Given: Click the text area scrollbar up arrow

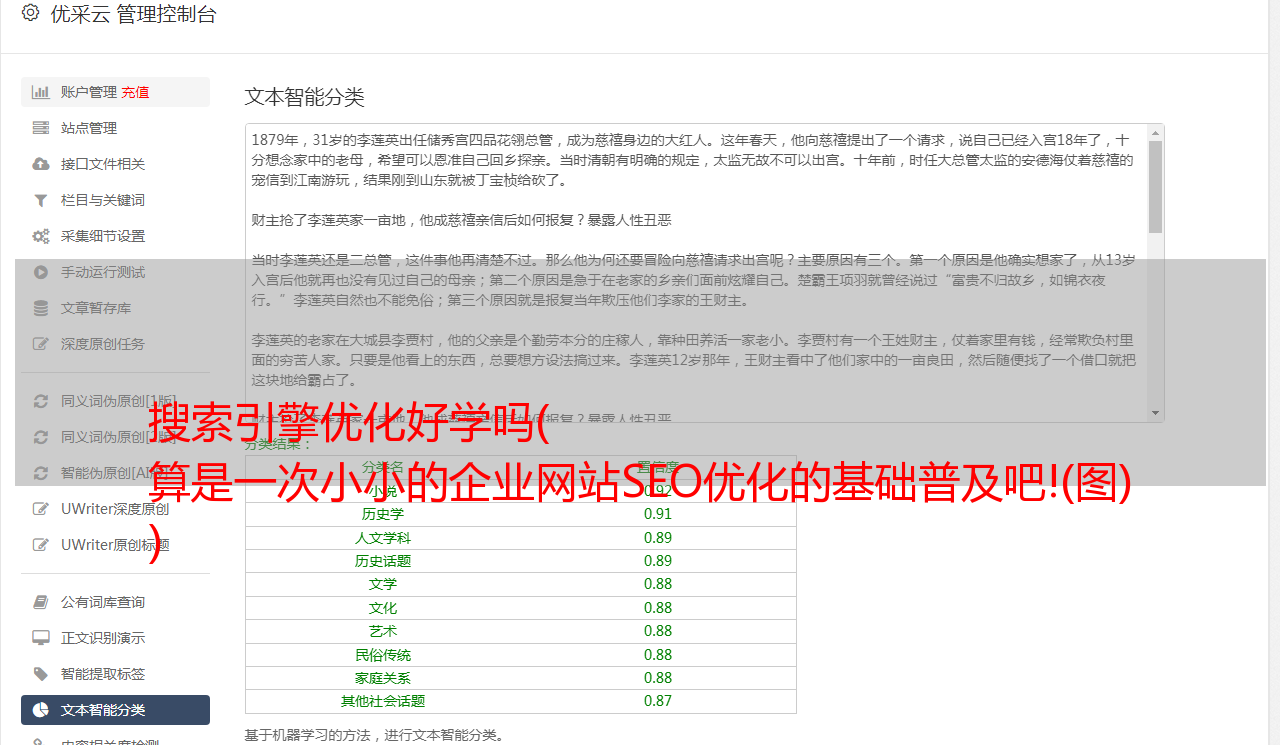Looking at the screenshot, I should coord(1156,132).
